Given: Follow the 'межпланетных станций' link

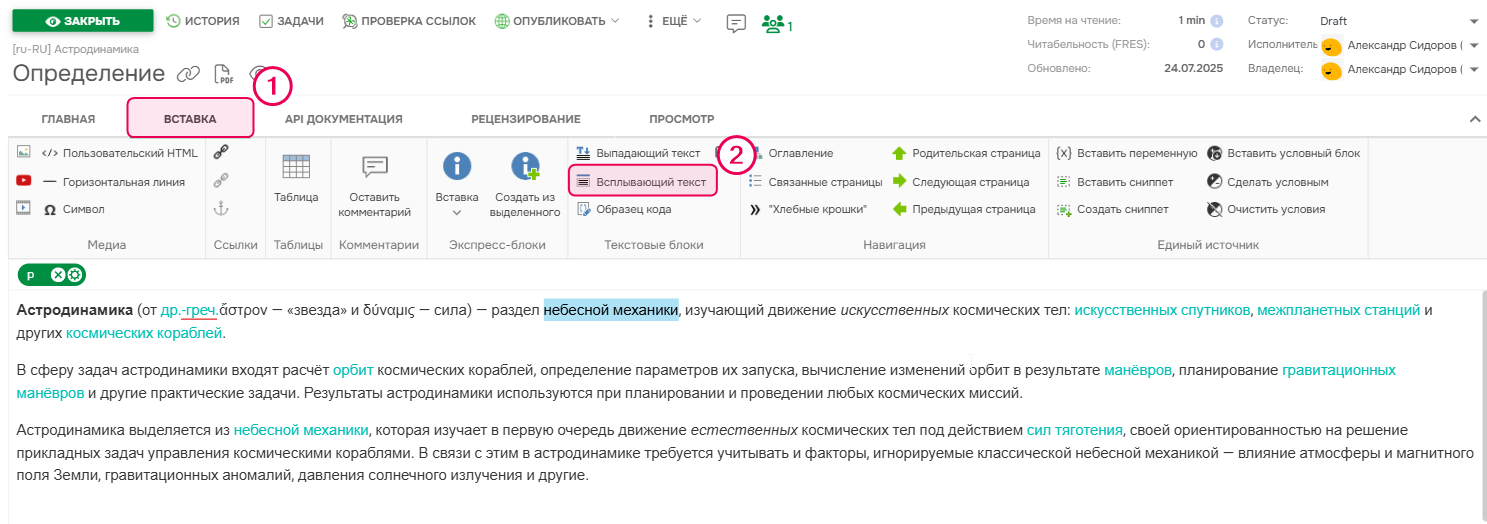Looking at the screenshot, I should pyautogui.click(x=1339, y=310).
